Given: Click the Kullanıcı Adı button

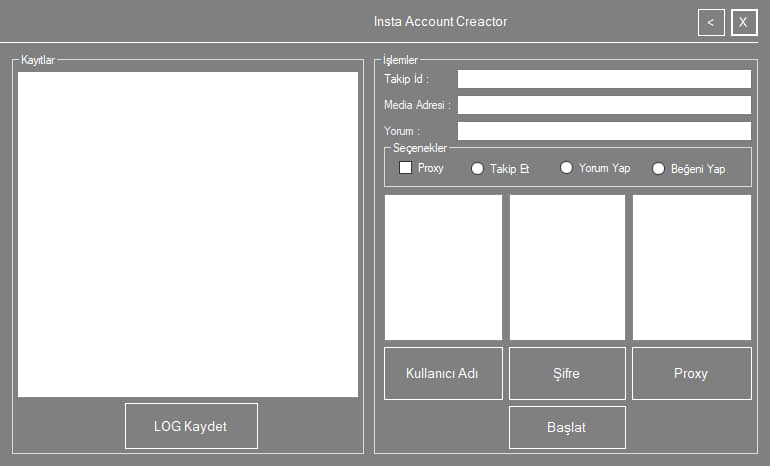Looking at the screenshot, I should 443,374.
